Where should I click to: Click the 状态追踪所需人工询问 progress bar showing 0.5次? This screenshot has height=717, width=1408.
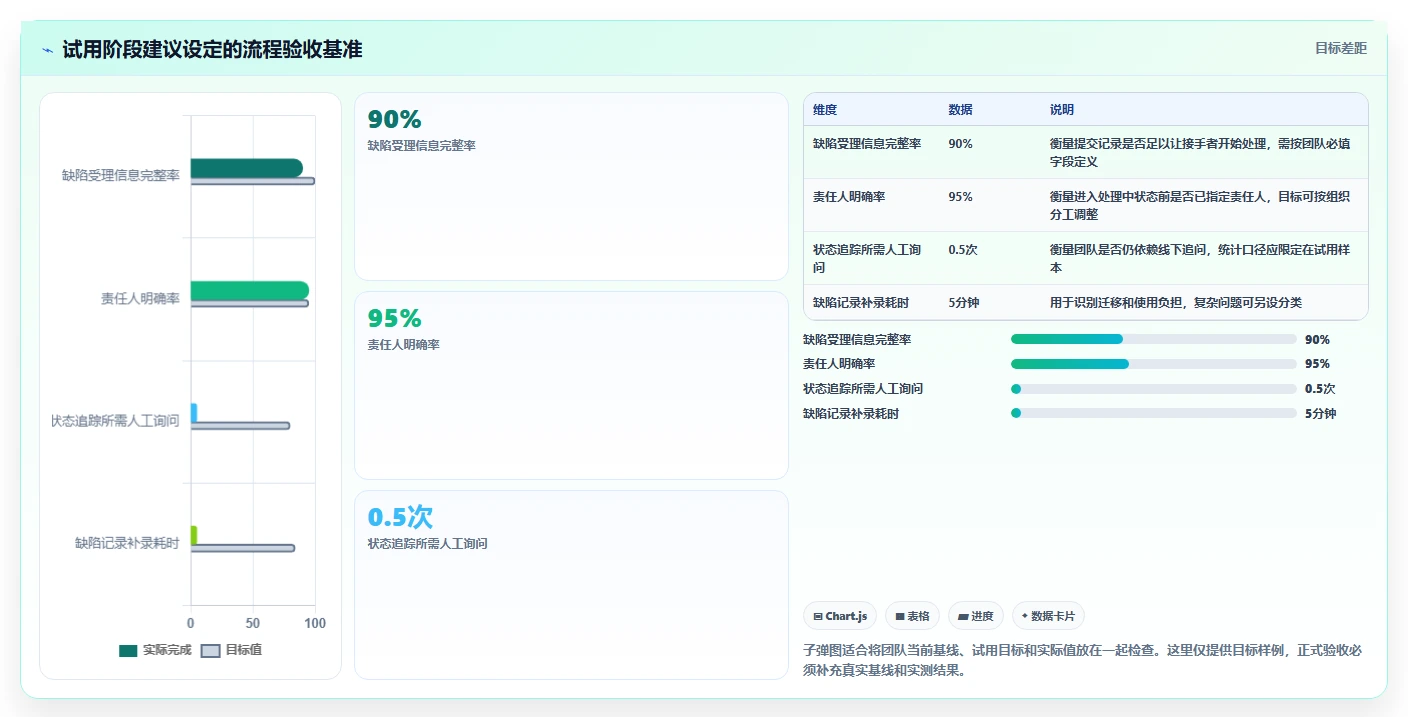click(x=1154, y=389)
